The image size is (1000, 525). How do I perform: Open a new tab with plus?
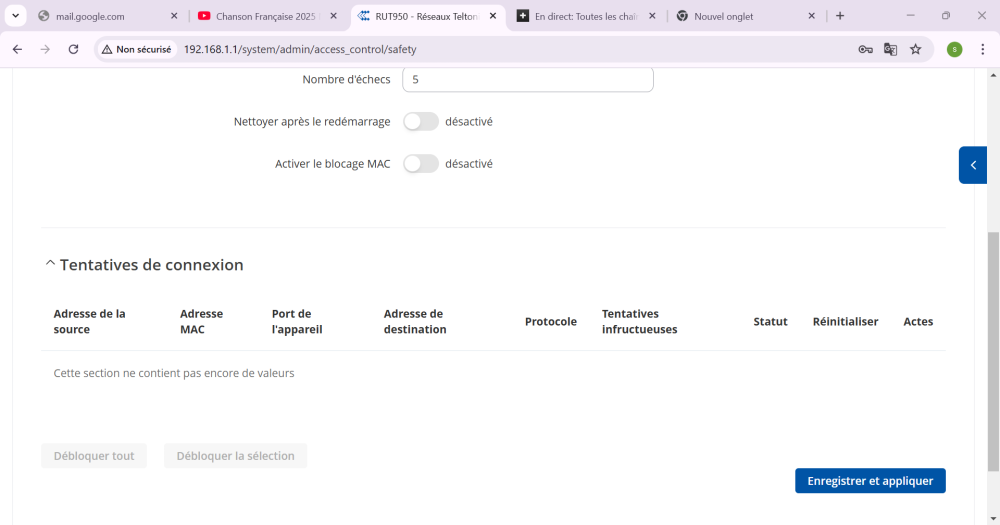pyautogui.click(x=840, y=16)
